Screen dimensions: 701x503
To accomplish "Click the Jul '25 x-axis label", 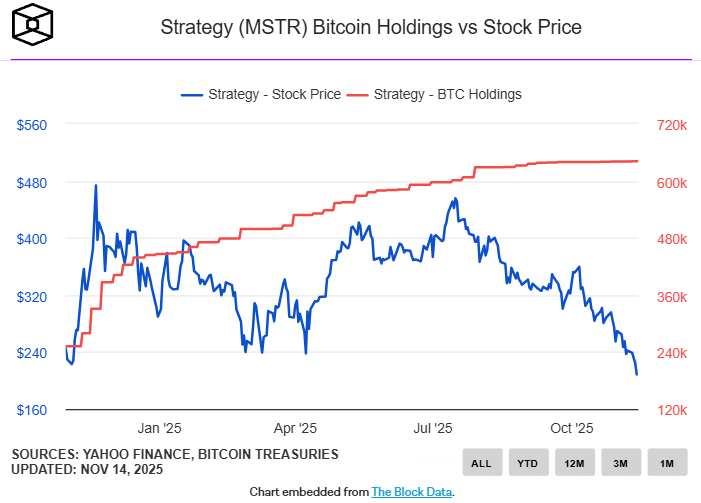I will (433, 428).
